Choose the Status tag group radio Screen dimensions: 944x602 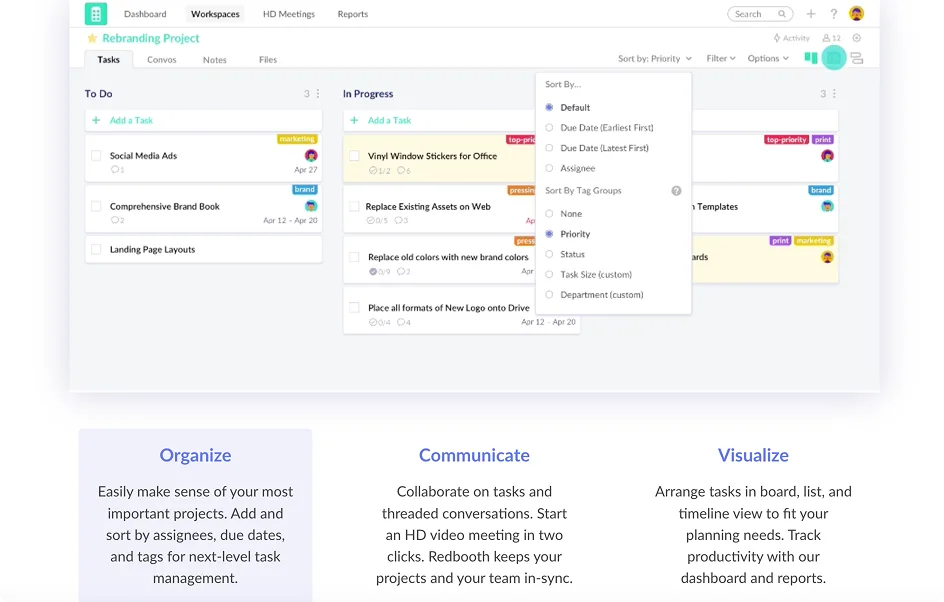coord(572,254)
